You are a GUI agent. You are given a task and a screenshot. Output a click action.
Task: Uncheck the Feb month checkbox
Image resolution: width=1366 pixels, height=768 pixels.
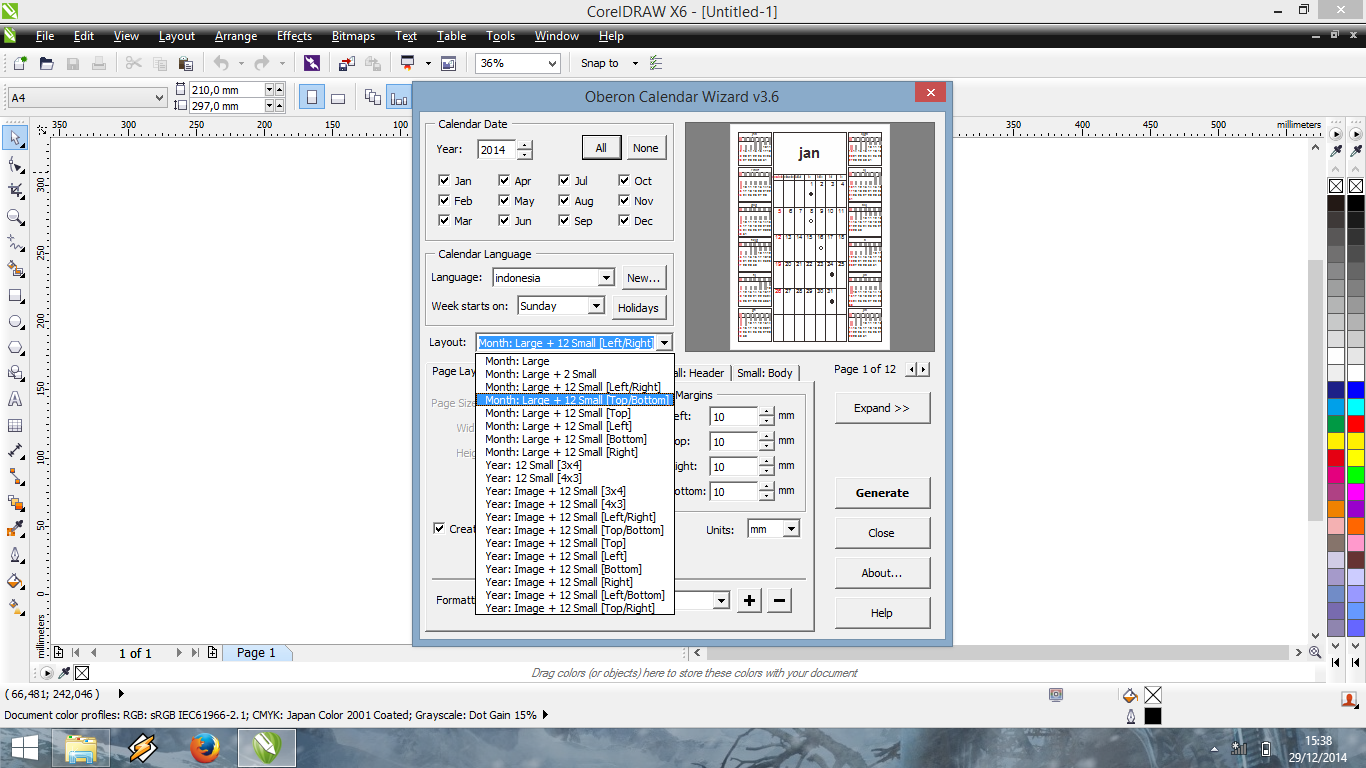[444, 200]
